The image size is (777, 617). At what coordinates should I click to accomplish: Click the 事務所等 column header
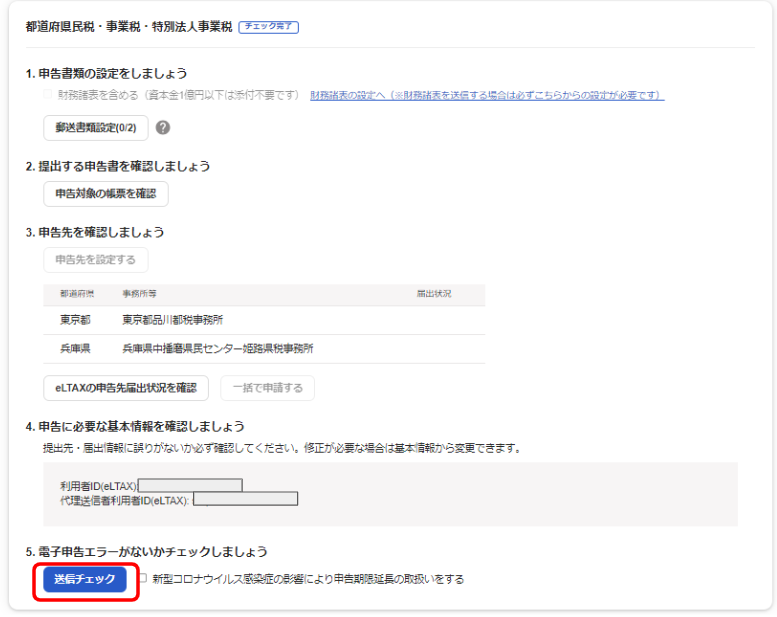click(x=139, y=294)
